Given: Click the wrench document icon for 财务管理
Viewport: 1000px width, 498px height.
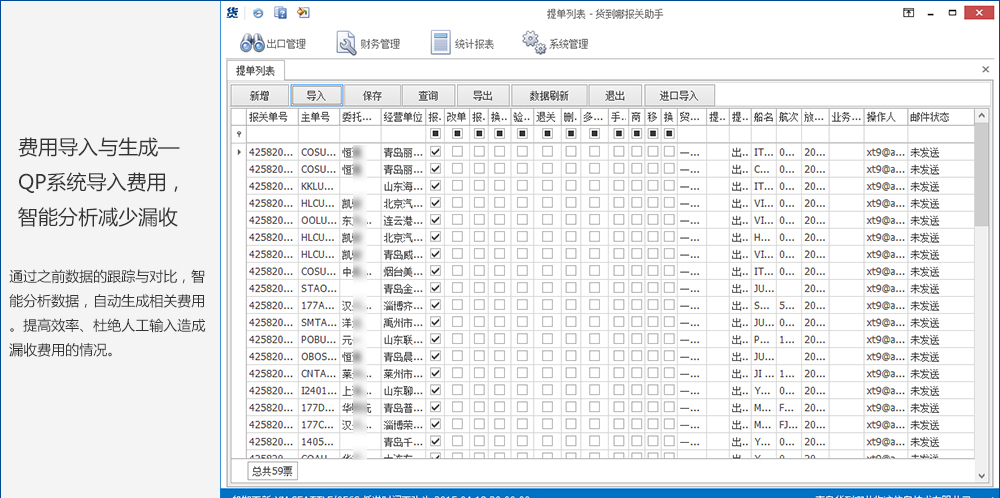Looking at the screenshot, I should coord(346,43).
